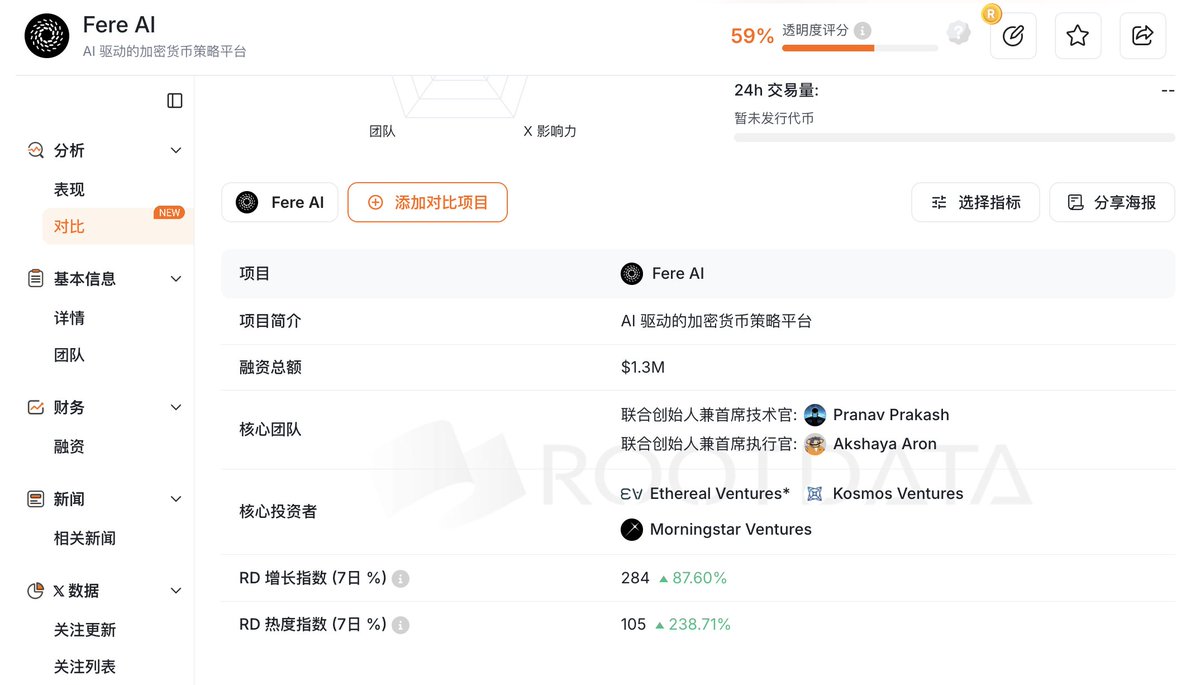Open RD 热度指数 info tooltip icon
The height and width of the screenshot is (685, 1200).
pyautogui.click(x=400, y=625)
